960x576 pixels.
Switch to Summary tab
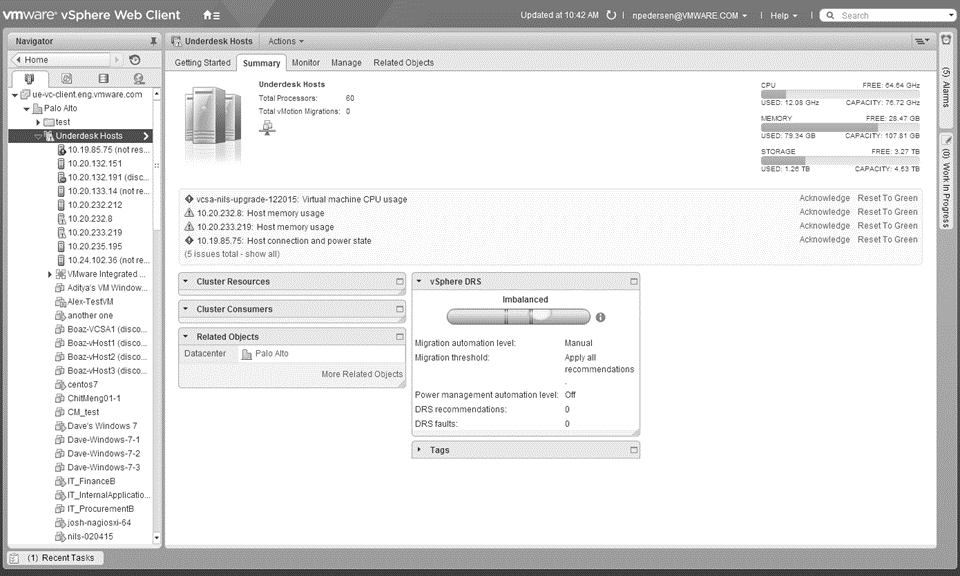261,63
